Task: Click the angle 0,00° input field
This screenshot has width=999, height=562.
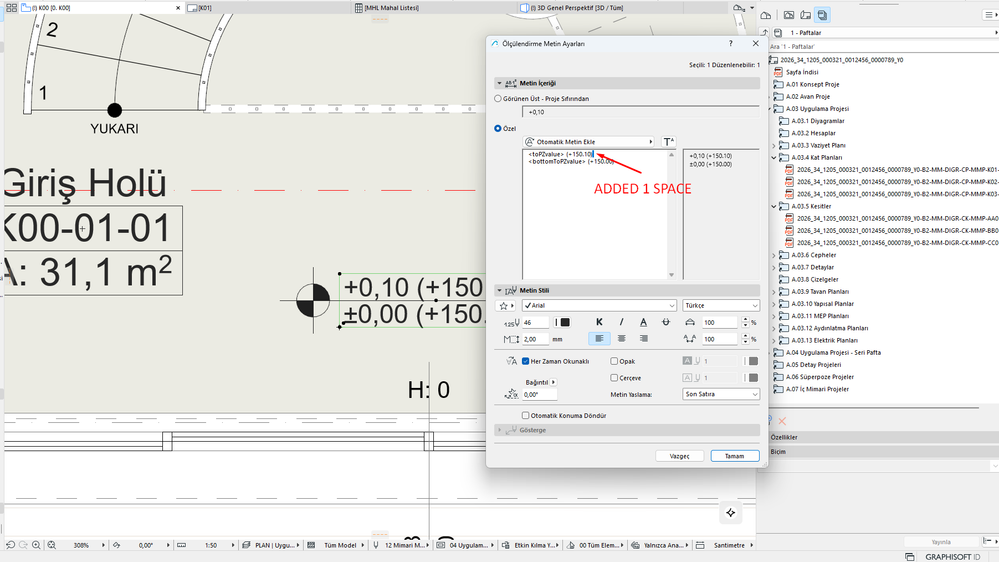Action: (x=539, y=394)
